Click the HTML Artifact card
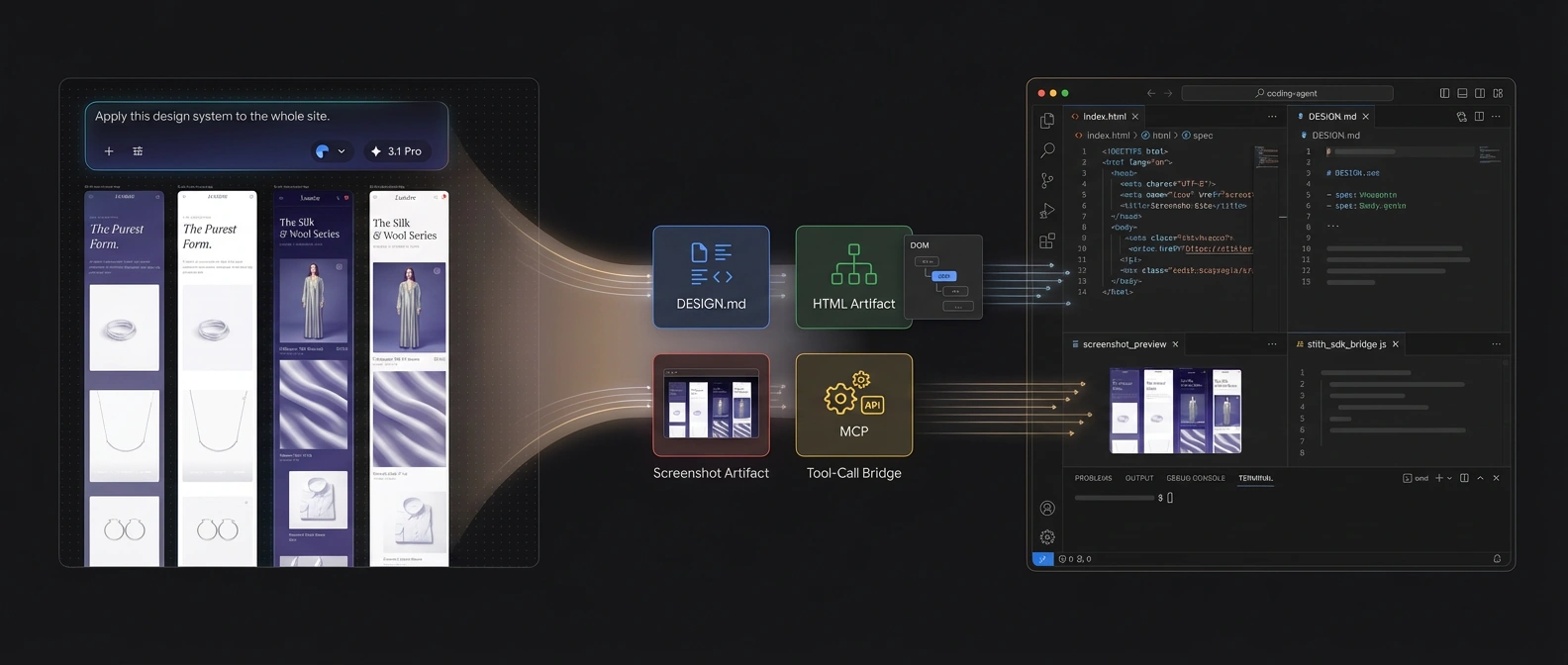1568x665 pixels. pyautogui.click(x=853, y=277)
